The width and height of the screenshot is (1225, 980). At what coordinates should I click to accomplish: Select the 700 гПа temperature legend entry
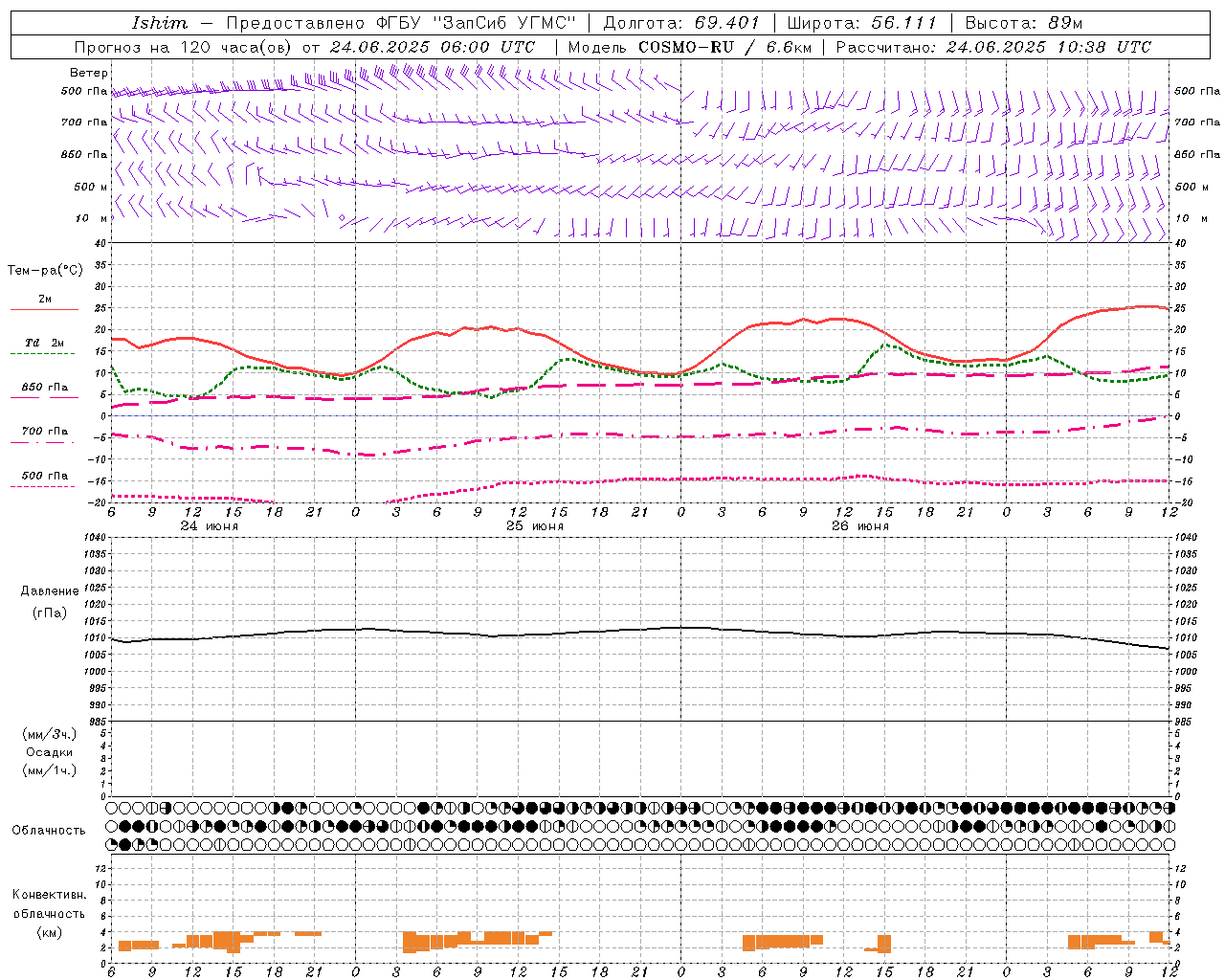[x=45, y=431]
